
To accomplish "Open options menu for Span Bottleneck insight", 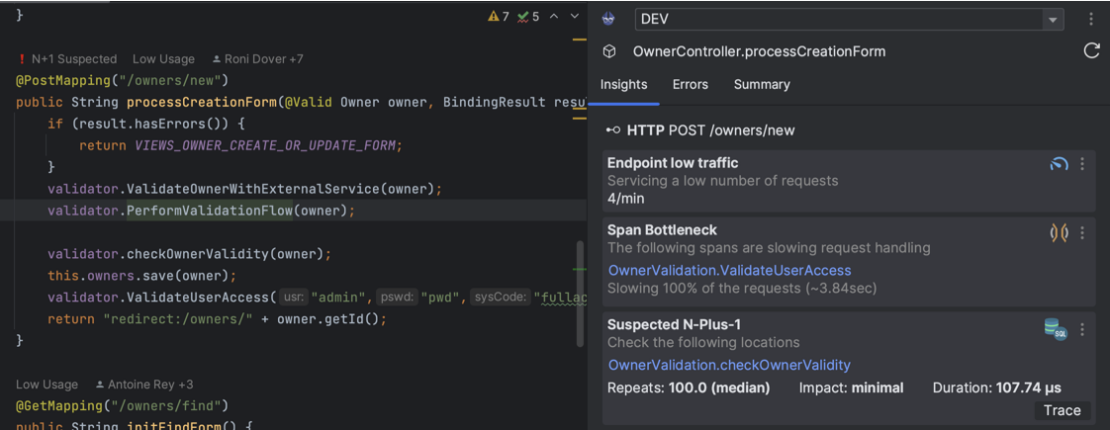I will 1082,232.
